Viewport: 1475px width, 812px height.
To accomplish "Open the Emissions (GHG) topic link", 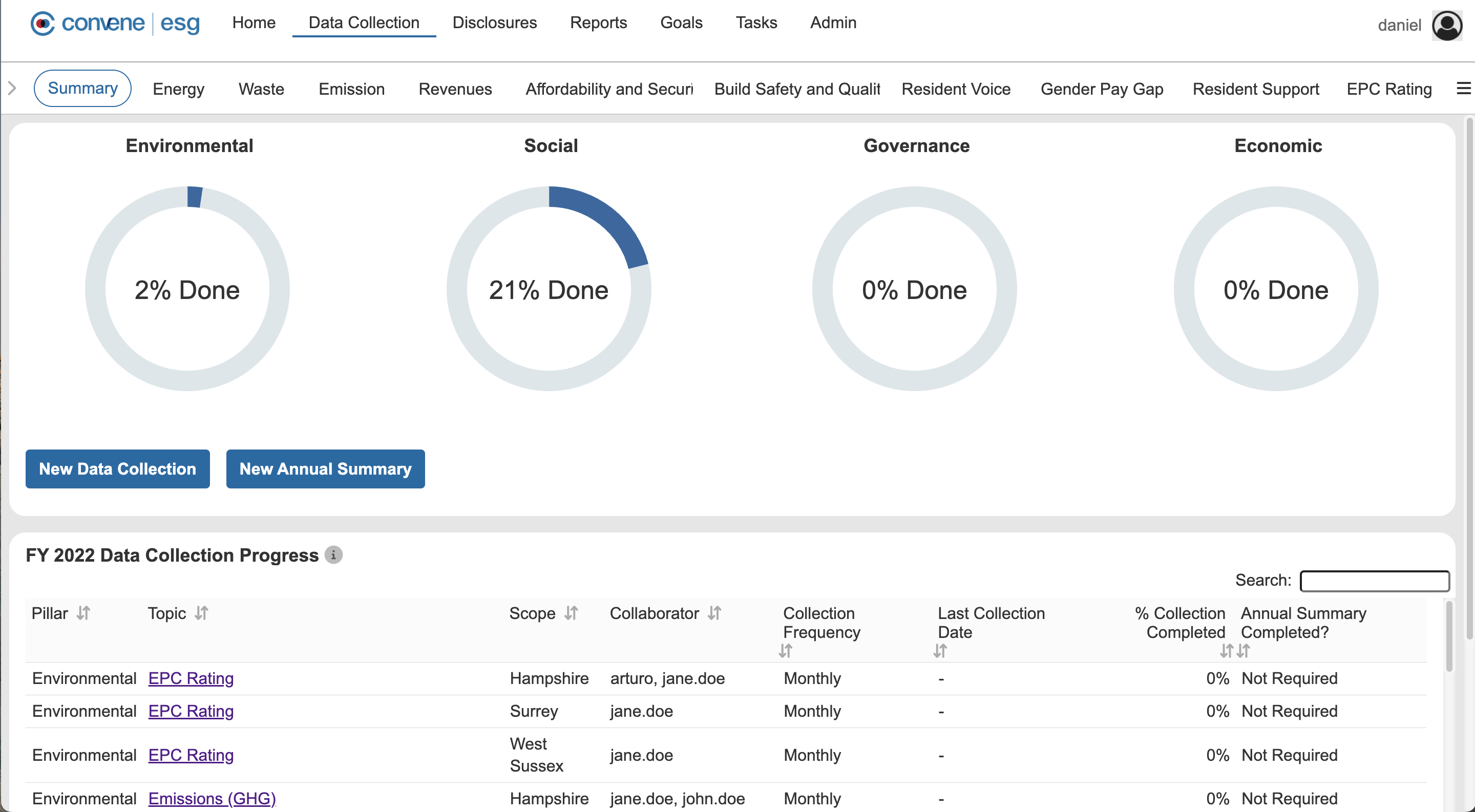I will 212,798.
